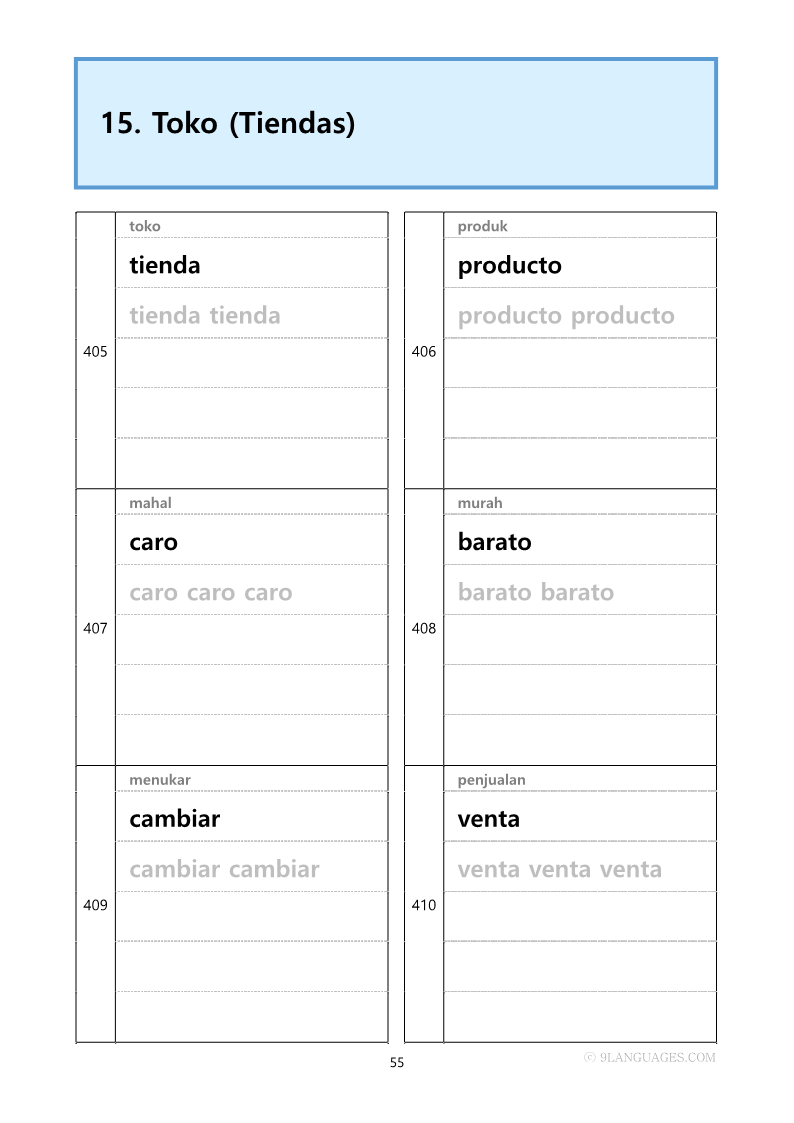This screenshot has height=1123, width=794.
Task: Click page number 55 at the bottom
Action: 397,1063
